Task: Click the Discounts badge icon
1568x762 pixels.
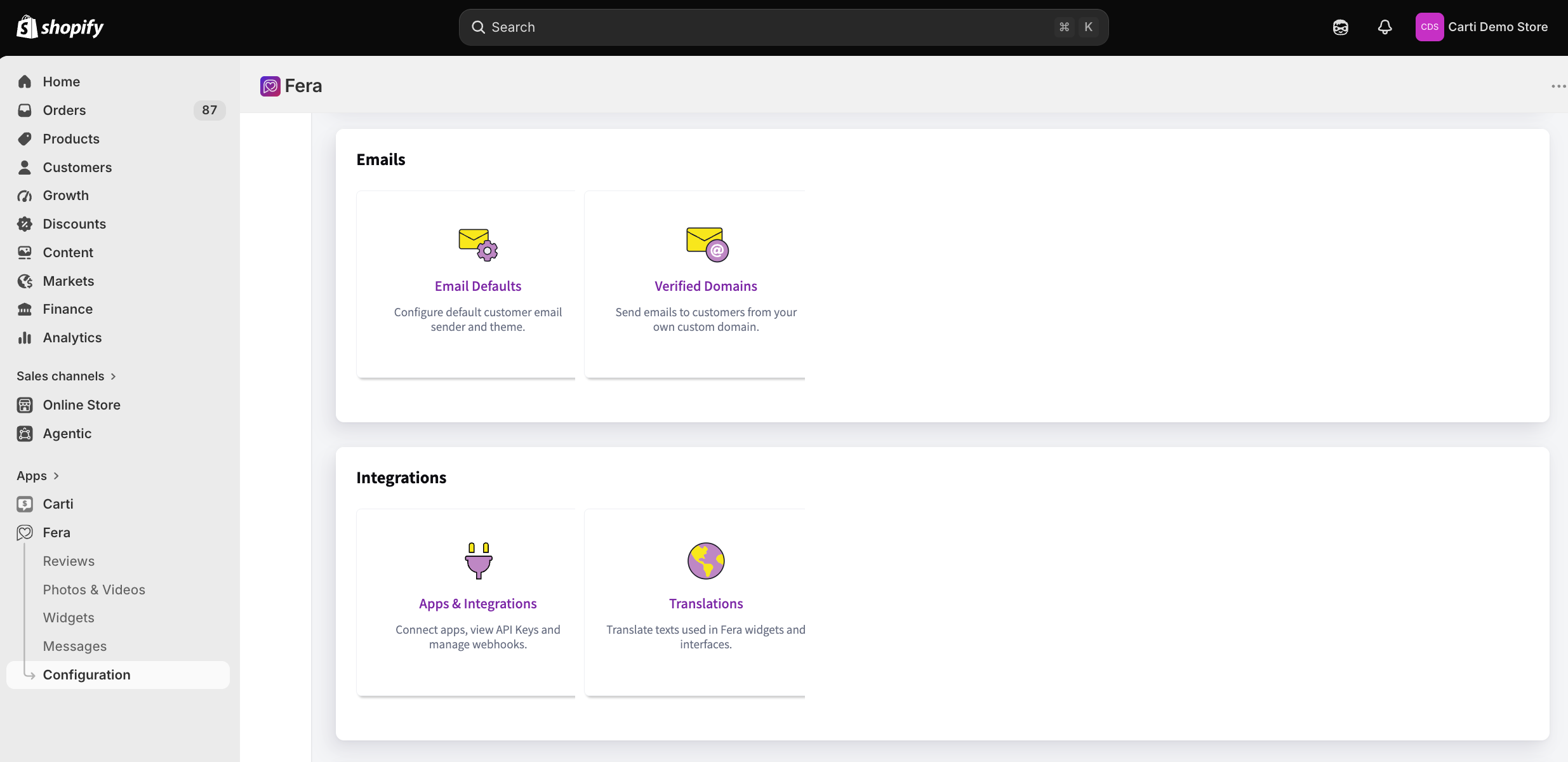Action: pos(25,224)
